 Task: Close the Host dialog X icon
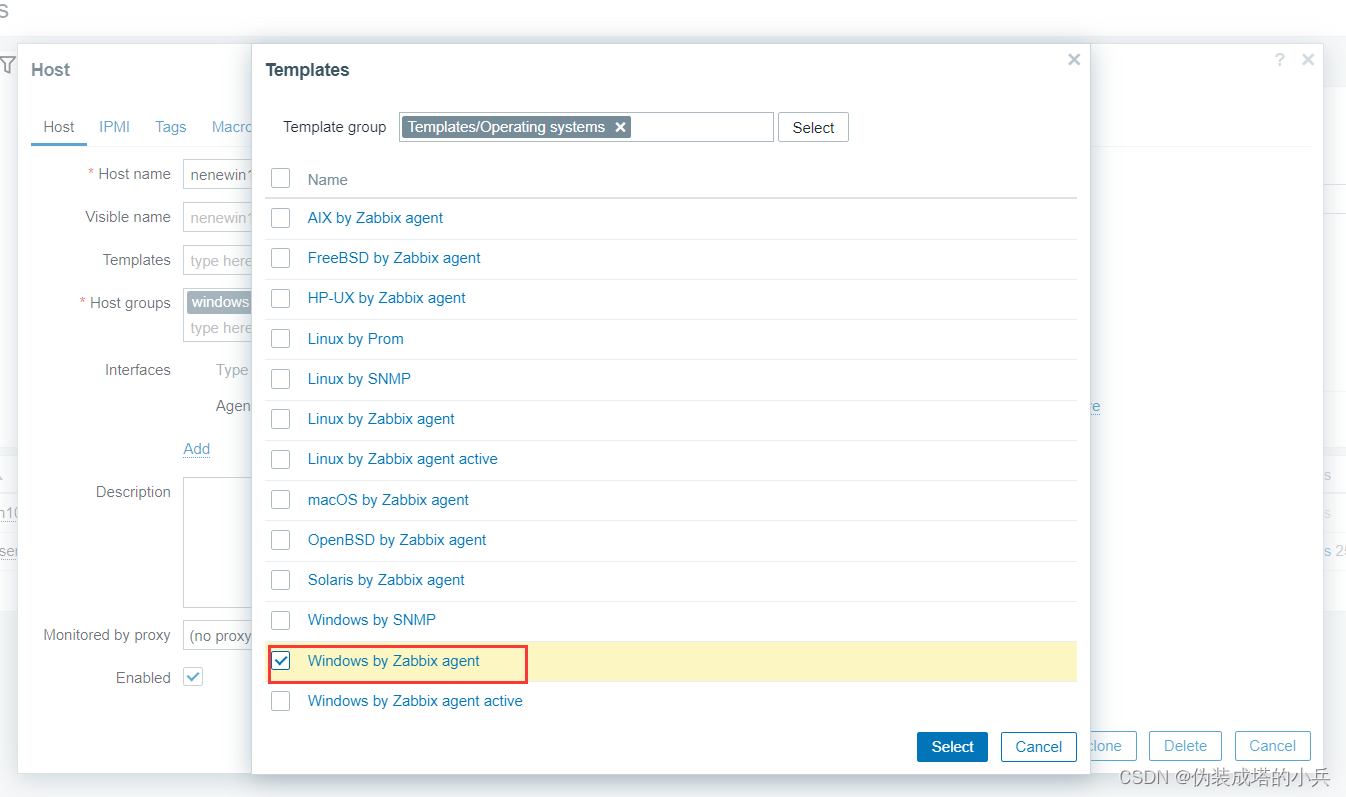(x=1308, y=60)
